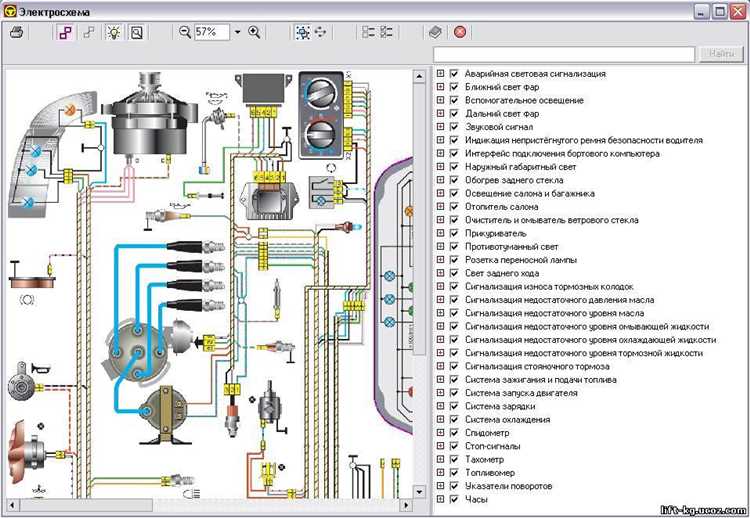
Task: Toggle Система зарядки checkbox
Action: point(454,406)
